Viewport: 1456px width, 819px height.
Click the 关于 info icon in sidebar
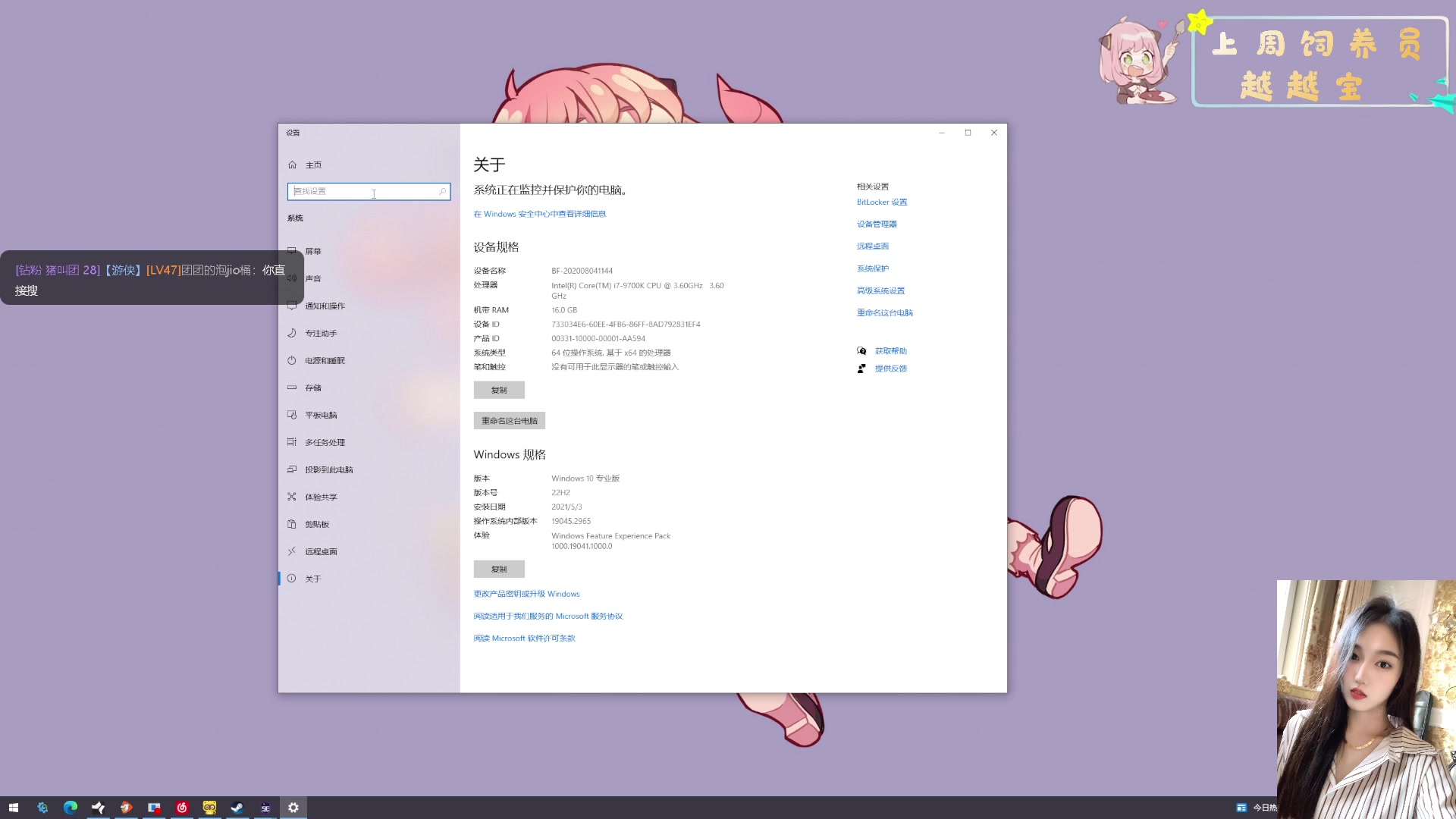click(292, 579)
